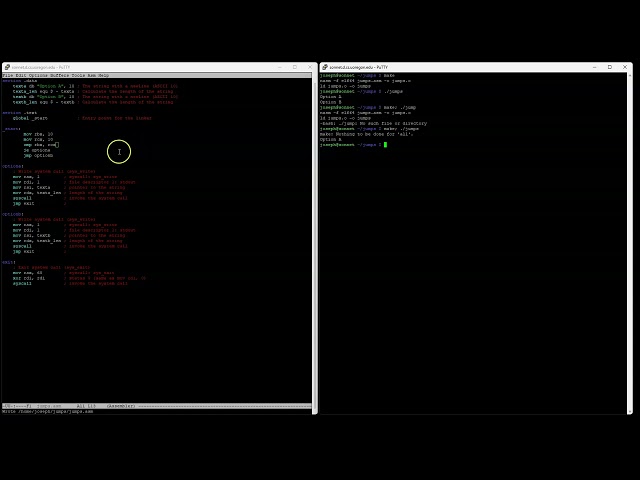Click the left PuTTY window's vertical scrollbar
This screenshot has height=480, width=640.
[x=315, y=240]
